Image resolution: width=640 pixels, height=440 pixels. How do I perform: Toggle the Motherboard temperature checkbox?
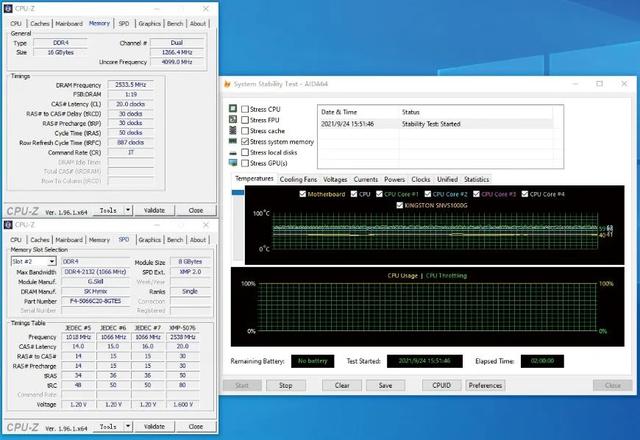pos(302,194)
